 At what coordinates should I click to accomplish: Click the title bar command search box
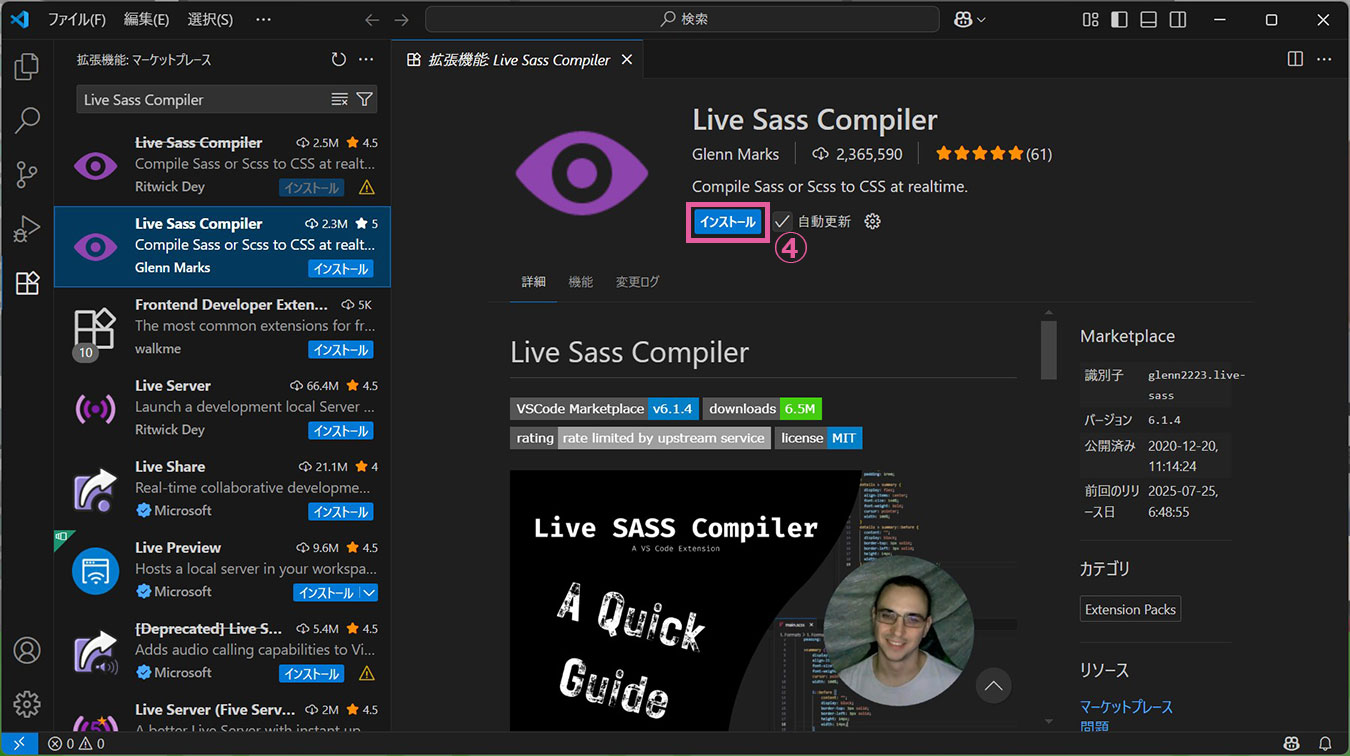[x=682, y=20]
